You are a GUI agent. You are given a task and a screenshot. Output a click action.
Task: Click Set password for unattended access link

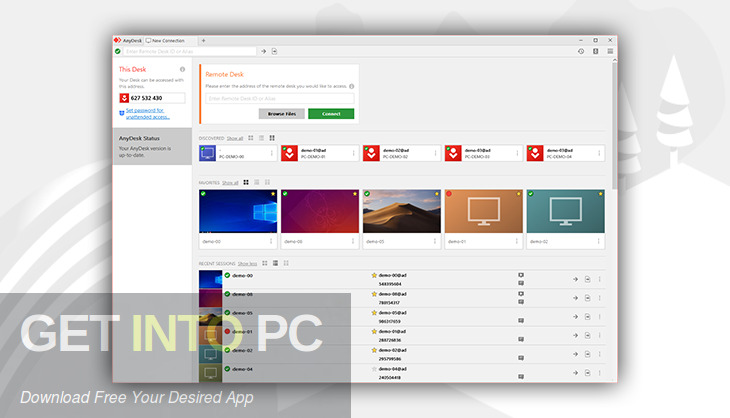pos(148,114)
